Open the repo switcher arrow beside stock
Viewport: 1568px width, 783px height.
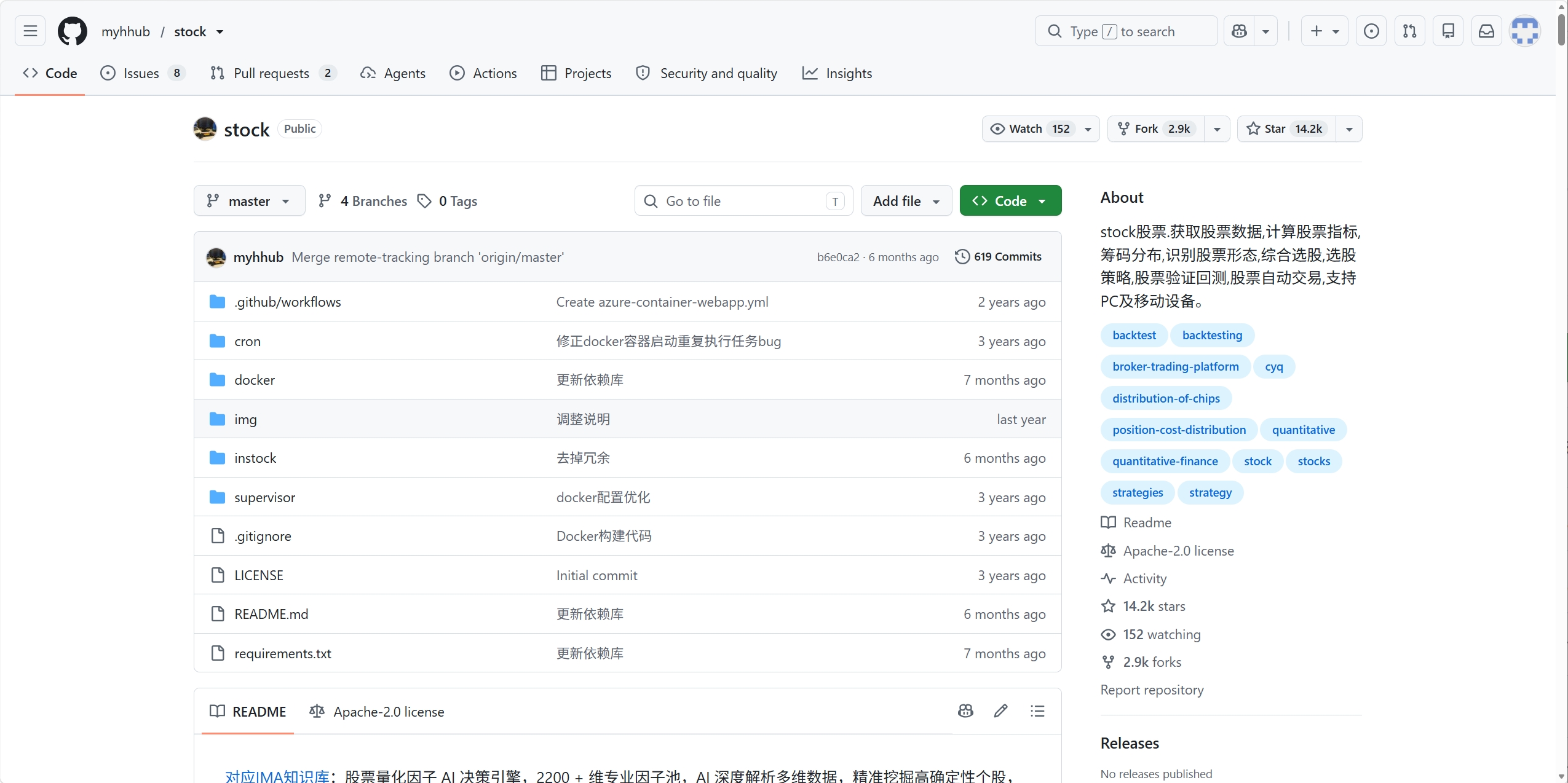220,32
